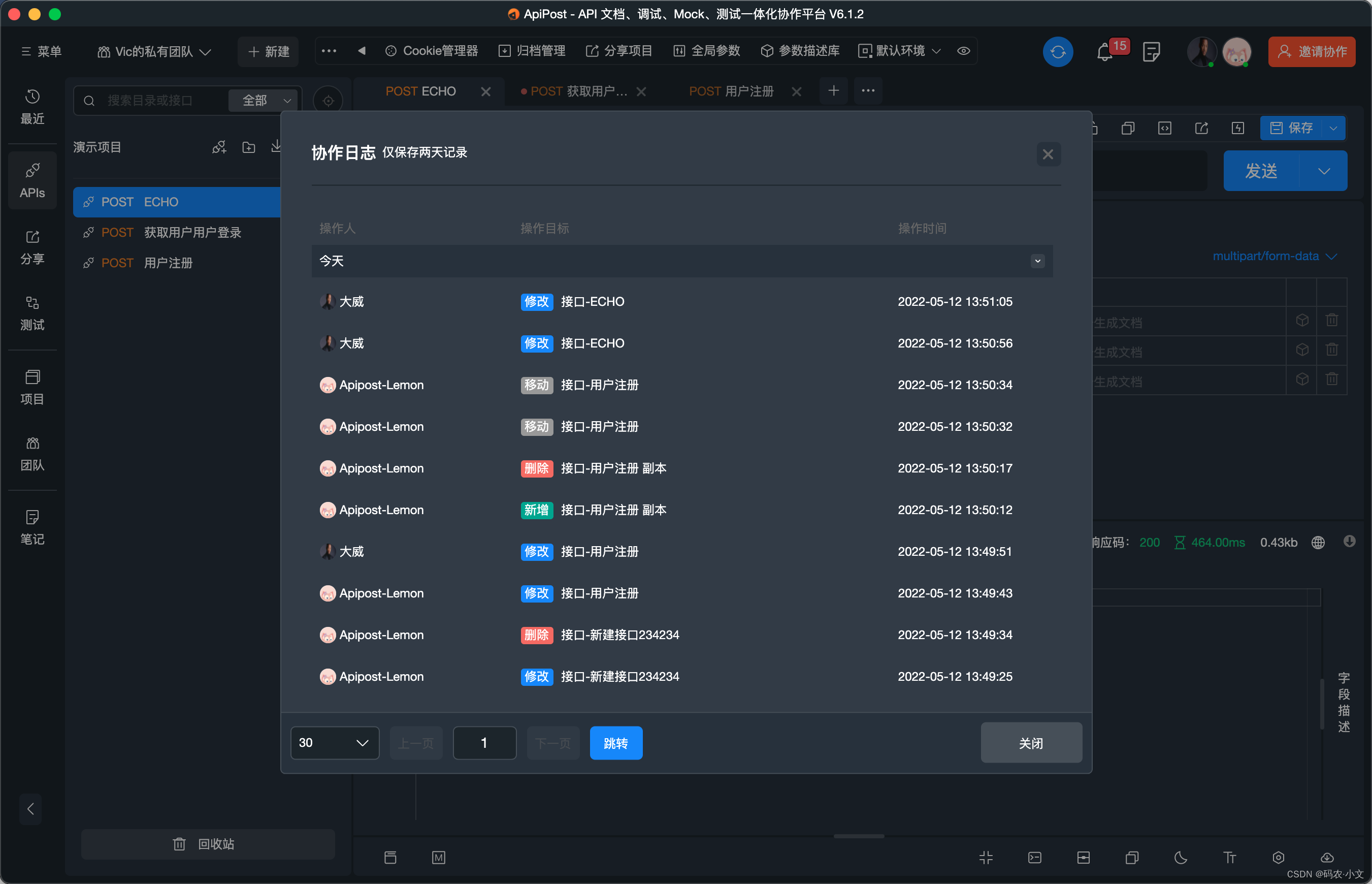Collapse the 今天 log group

pos(1037,261)
